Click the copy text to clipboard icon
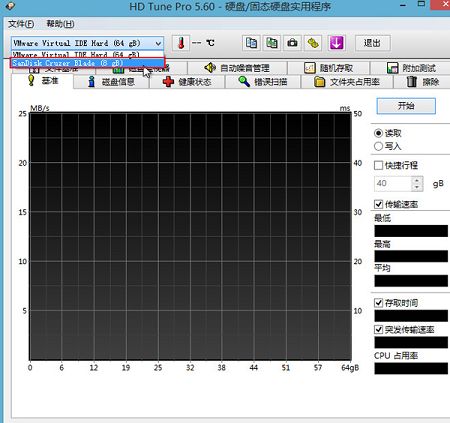This screenshot has width=450, height=423. (251, 43)
